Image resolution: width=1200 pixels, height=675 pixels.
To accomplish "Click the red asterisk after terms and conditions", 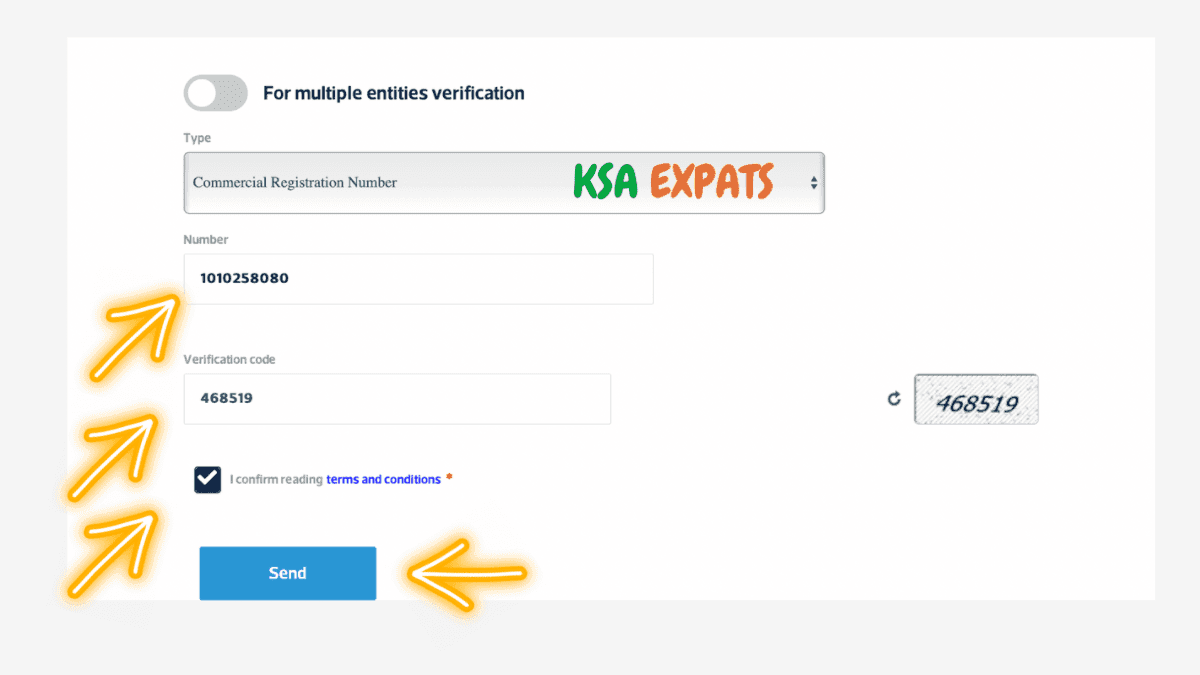I will [x=449, y=478].
